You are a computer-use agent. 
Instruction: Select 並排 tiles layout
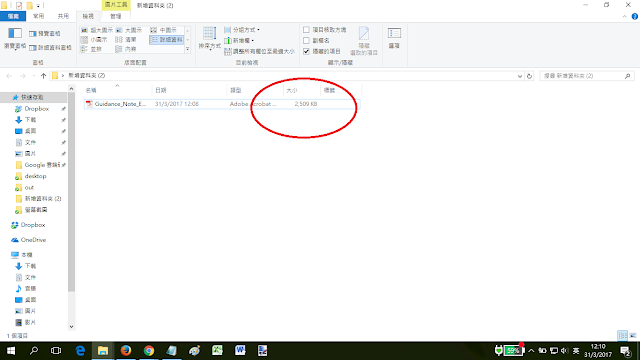(x=91, y=49)
